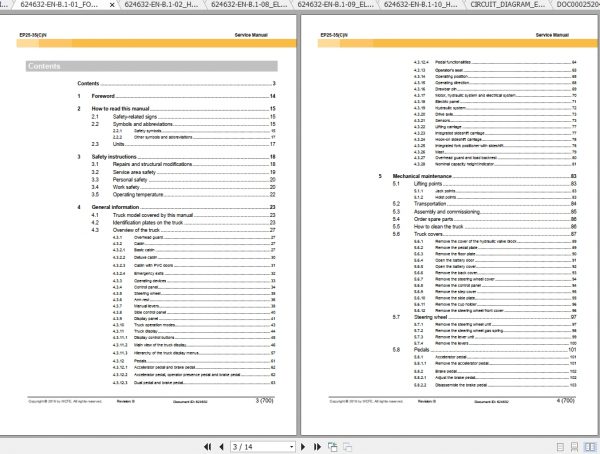The width and height of the screenshot is (600, 454).
Task: Switch to the 624632-EN-B.1-08_EL tab
Action: pos(249,5)
